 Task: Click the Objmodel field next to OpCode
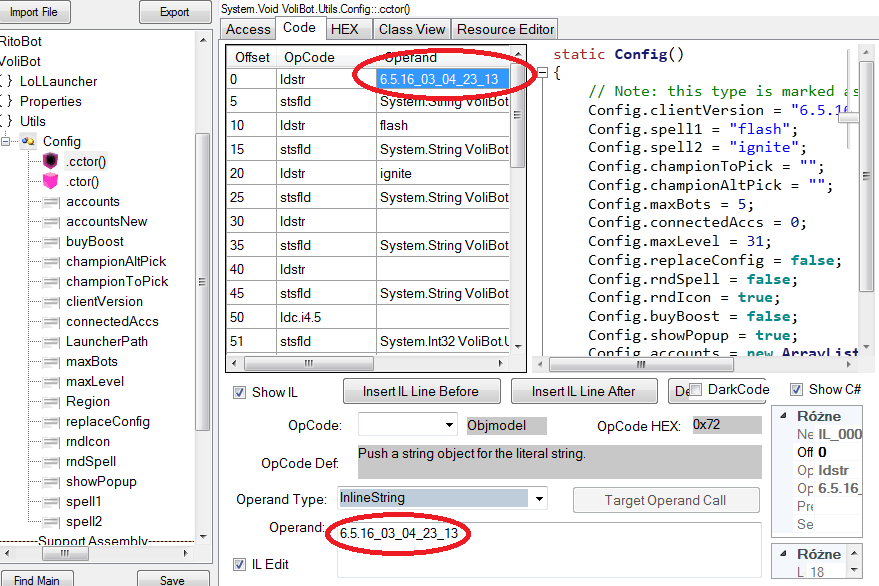coord(507,426)
